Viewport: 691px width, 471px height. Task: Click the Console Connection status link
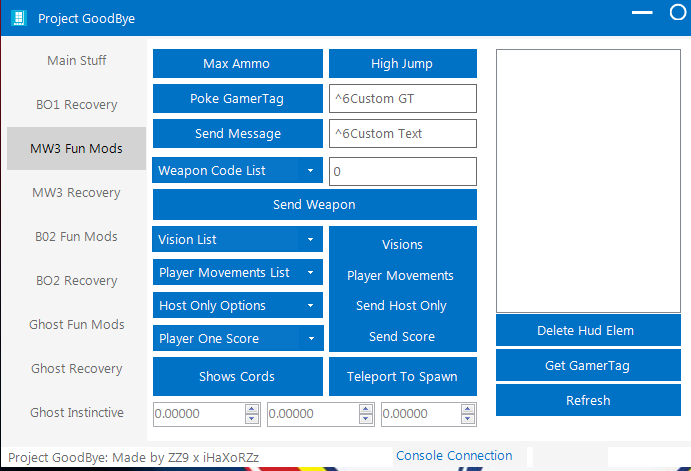(x=454, y=456)
